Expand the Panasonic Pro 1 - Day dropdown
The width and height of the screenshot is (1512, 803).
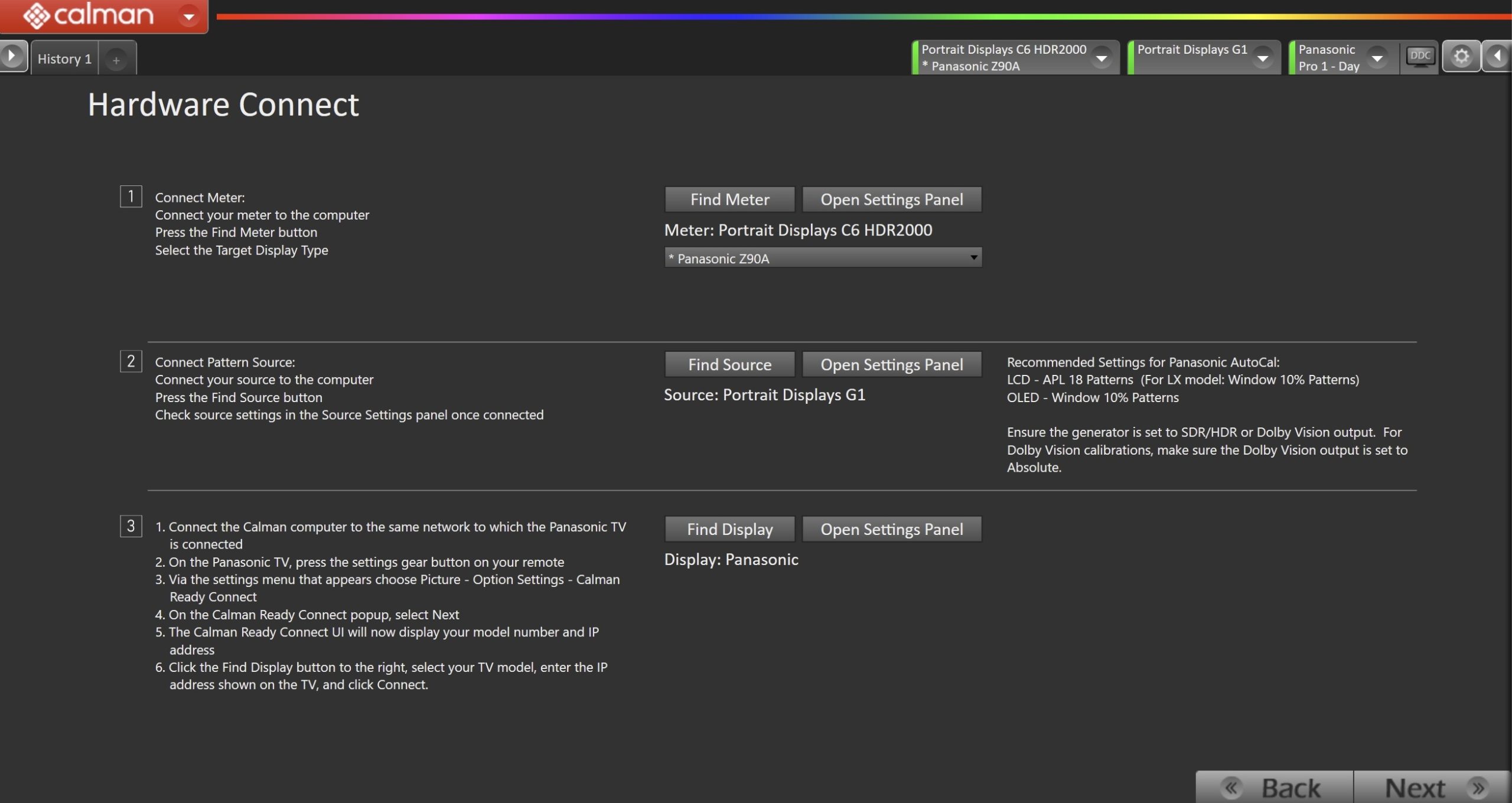[x=1377, y=58]
